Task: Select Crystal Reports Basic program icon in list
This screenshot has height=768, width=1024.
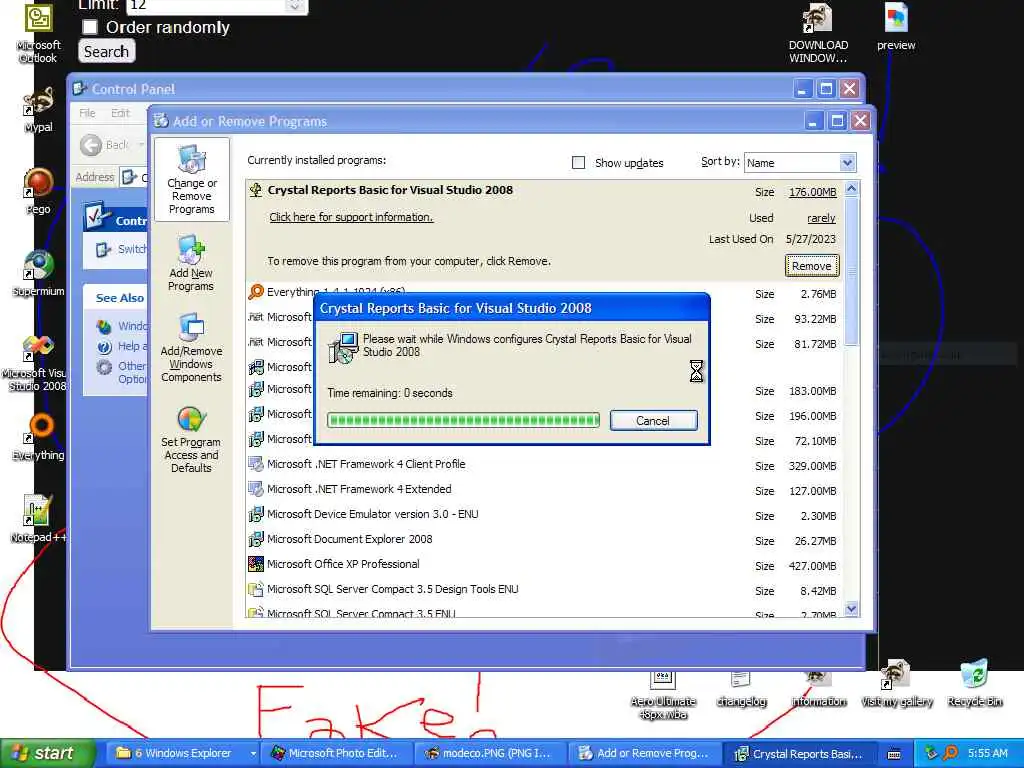Action: pyautogui.click(x=256, y=190)
